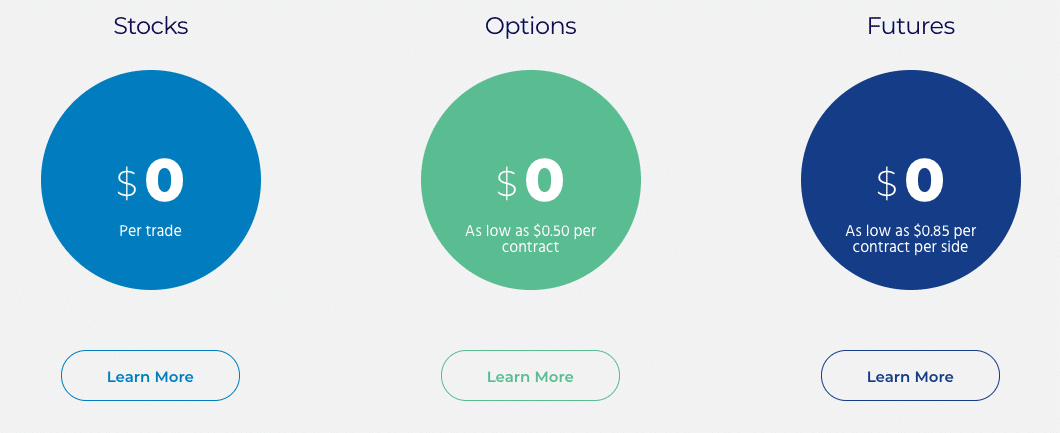Screen dimensions: 1060x433
Task: Click the bold zero in the green Options circle
Action: (544, 180)
